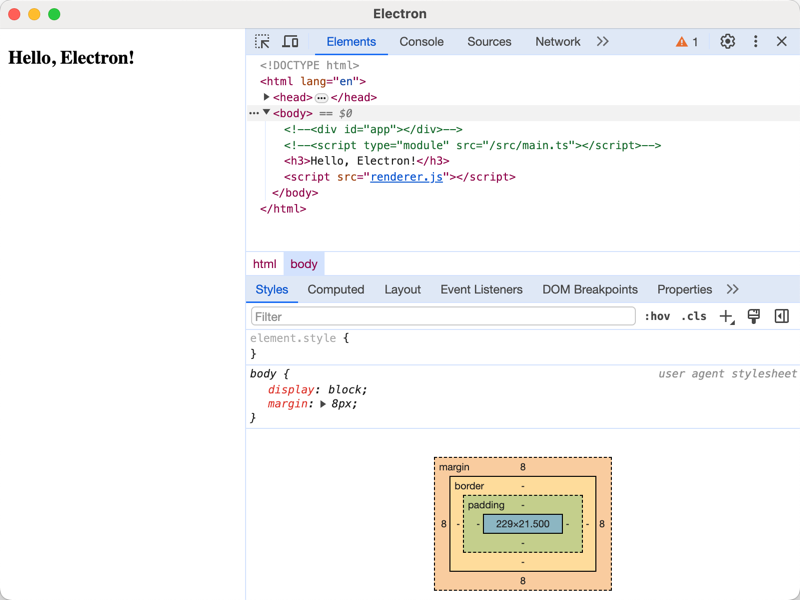The height and width of the screenshot is (600, 800).
Task: Close the DevTools panel
Action: click(782, 42)
